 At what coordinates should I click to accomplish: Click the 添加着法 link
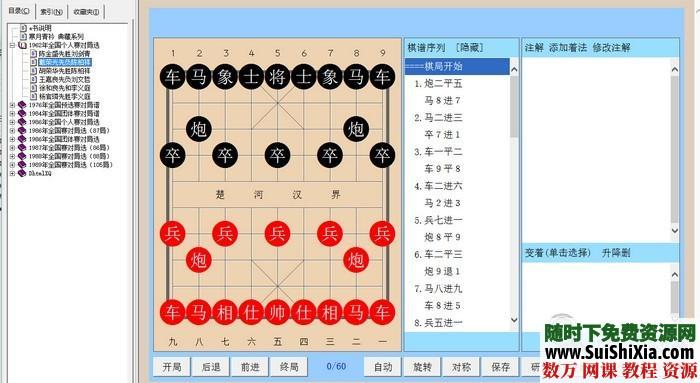568,47
